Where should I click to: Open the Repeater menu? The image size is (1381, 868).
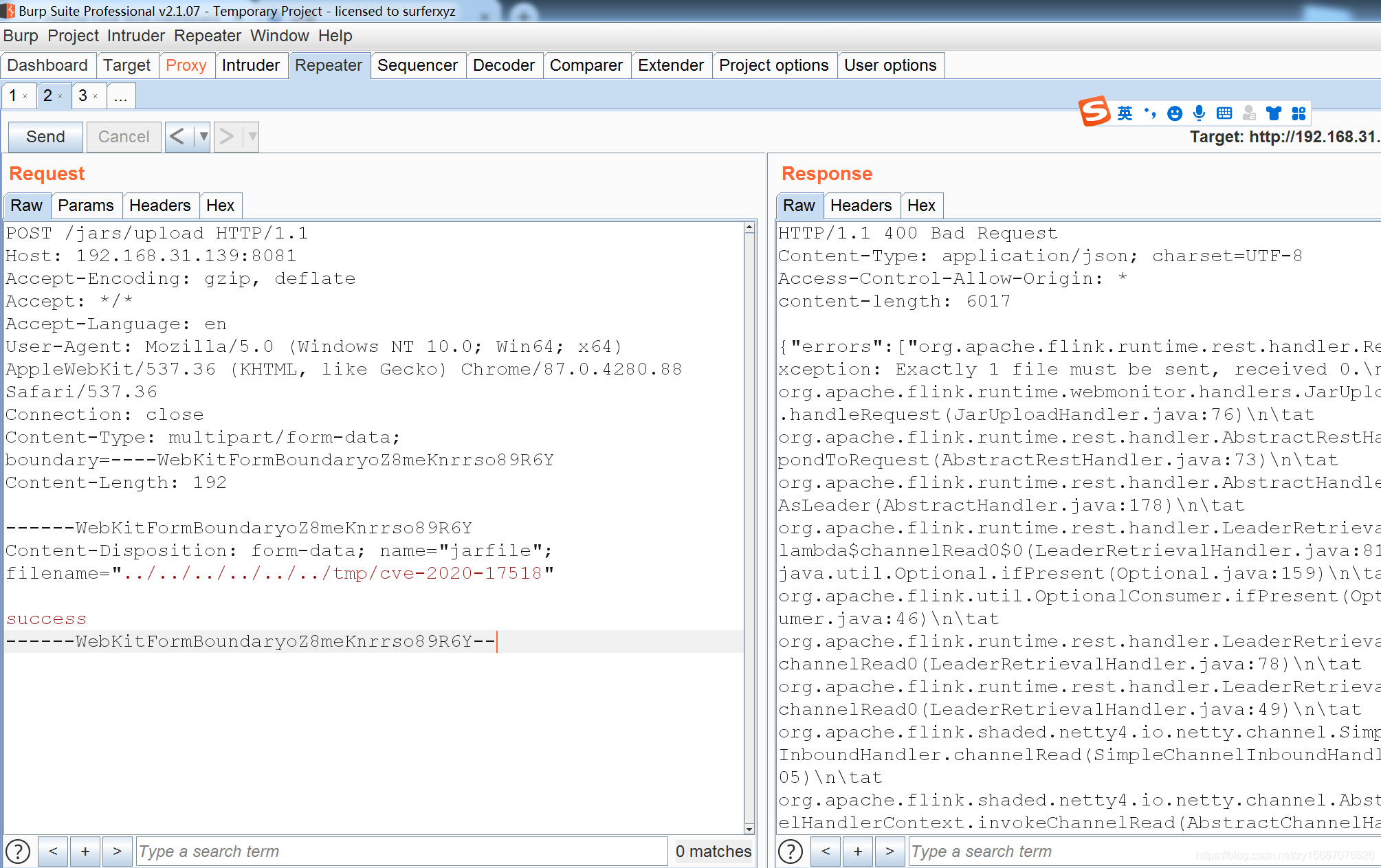pos(208,36)
